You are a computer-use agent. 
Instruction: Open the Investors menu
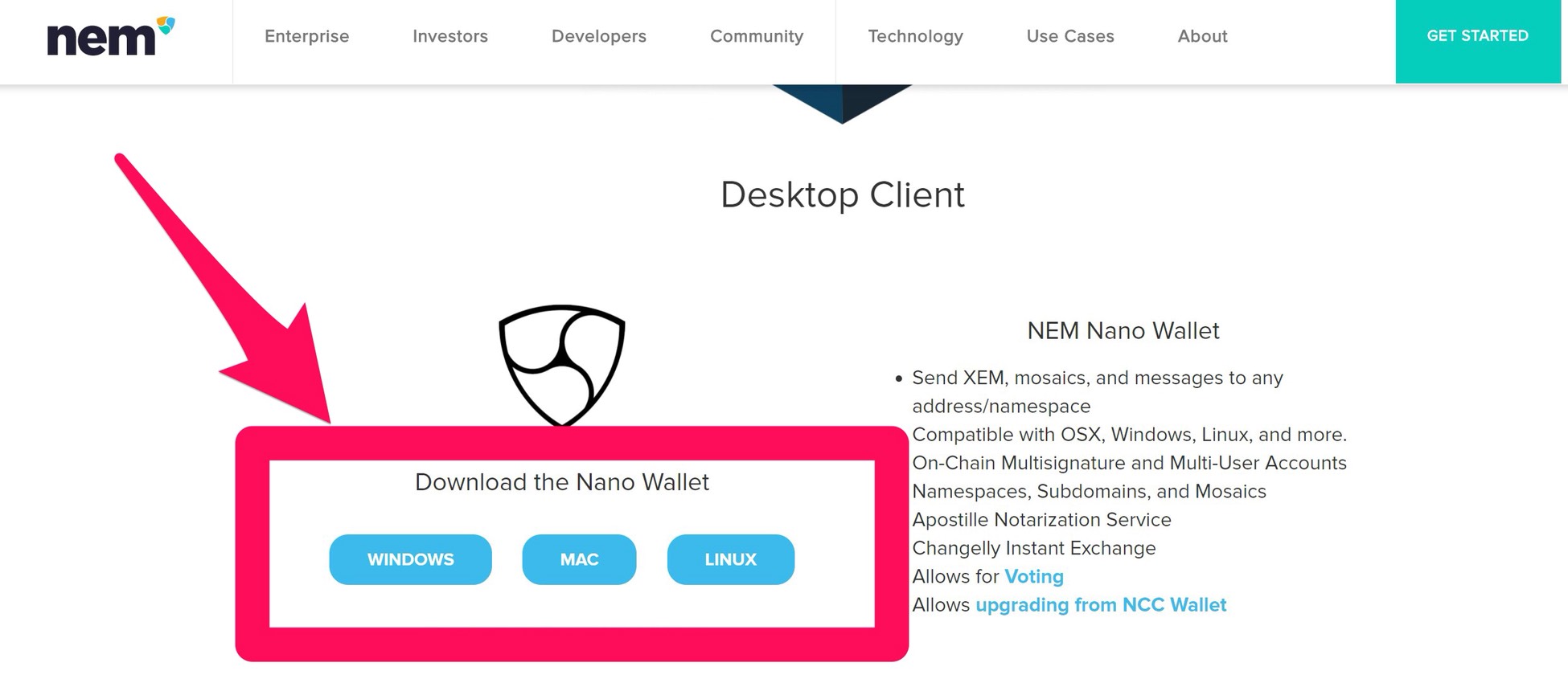click(450, 36)
